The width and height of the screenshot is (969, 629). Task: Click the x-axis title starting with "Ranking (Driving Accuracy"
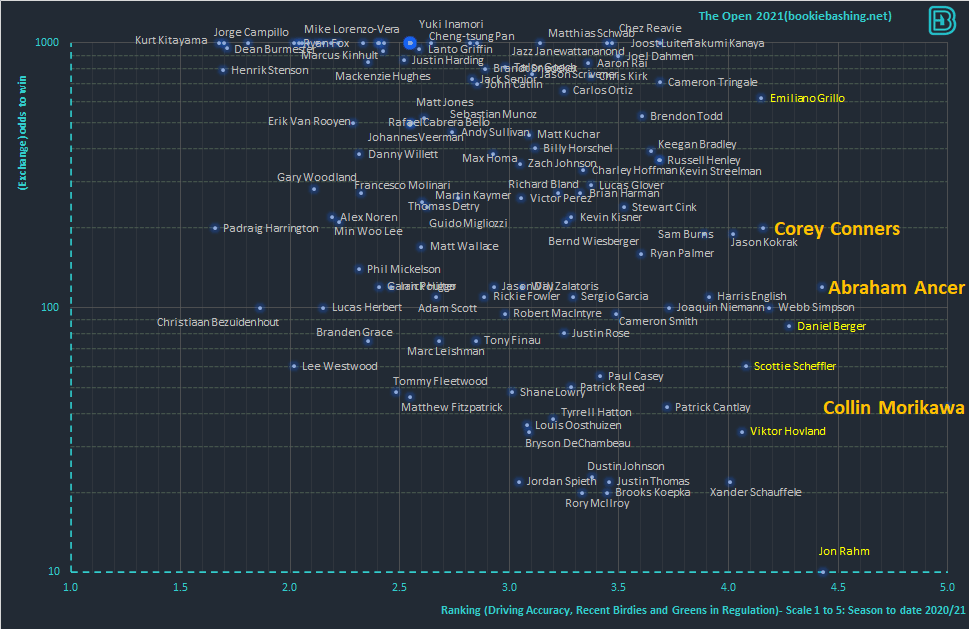point(703,610)
